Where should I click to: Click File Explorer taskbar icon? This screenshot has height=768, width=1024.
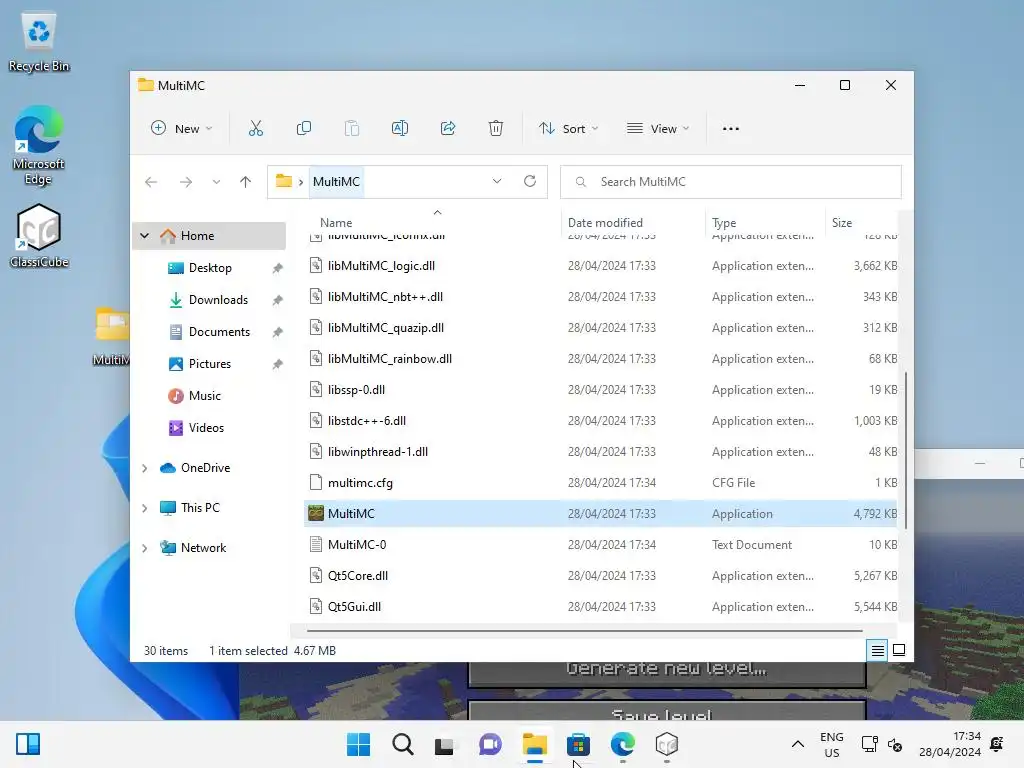[x=534, y=744]
